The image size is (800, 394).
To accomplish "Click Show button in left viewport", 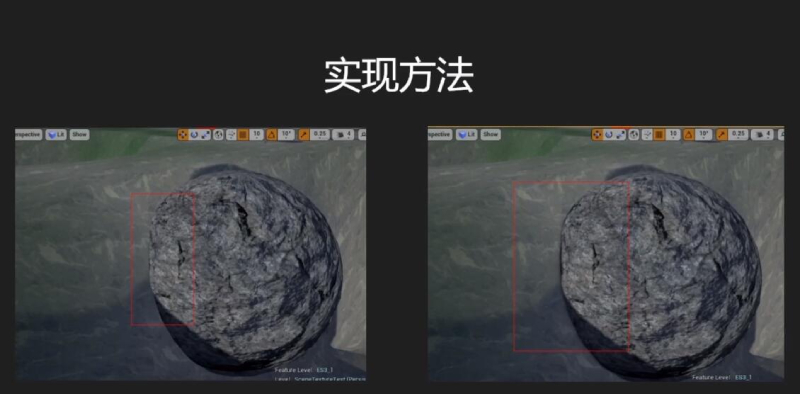I will (x=80, y=135).
